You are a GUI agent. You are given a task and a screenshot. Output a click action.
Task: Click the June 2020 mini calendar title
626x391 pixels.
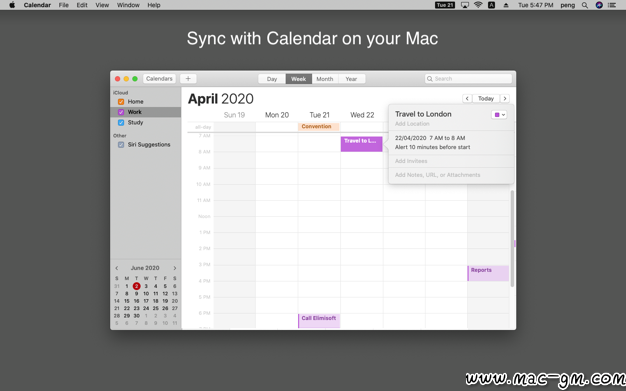[145, 268]
